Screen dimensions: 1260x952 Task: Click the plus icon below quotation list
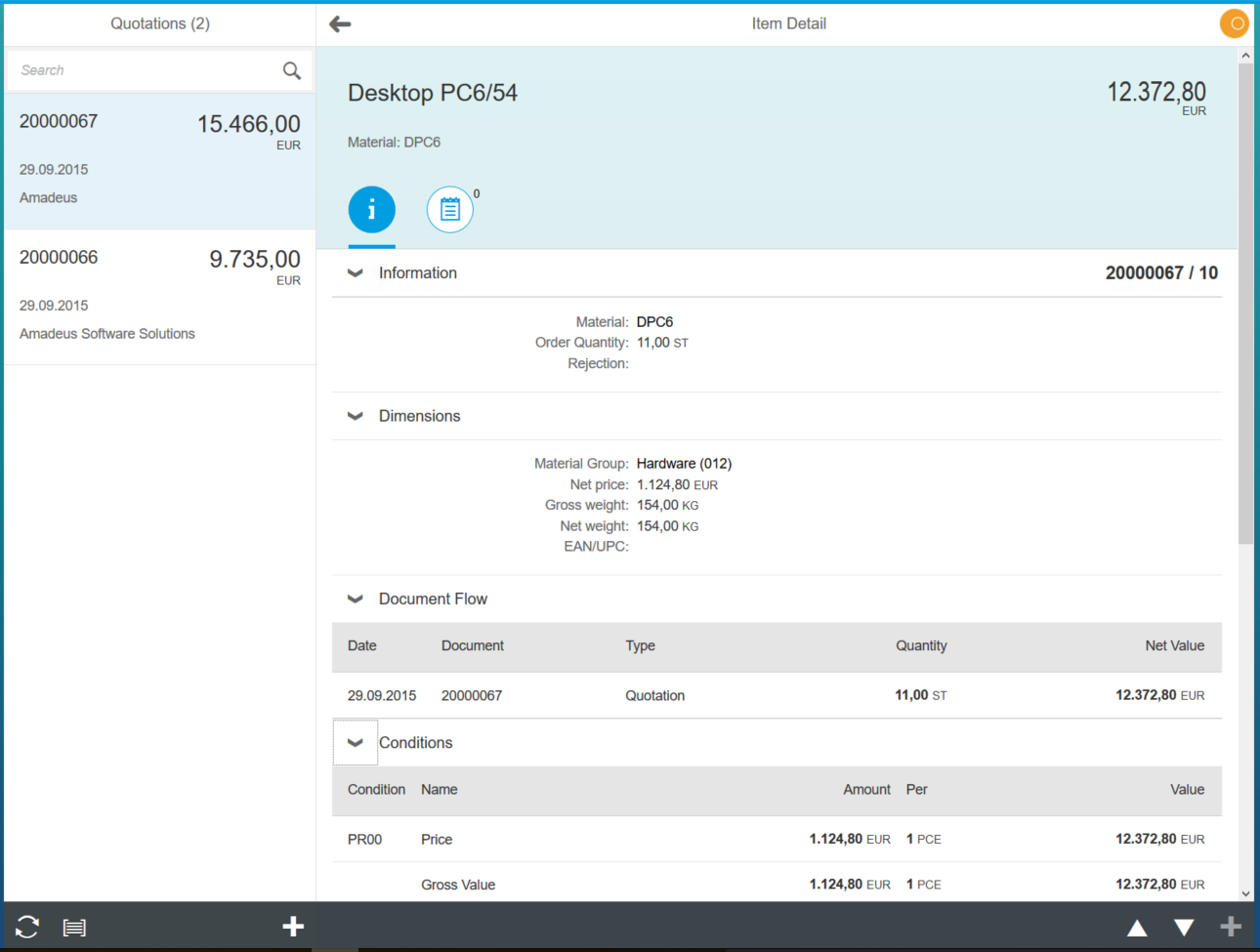click(x=293, y=927)
